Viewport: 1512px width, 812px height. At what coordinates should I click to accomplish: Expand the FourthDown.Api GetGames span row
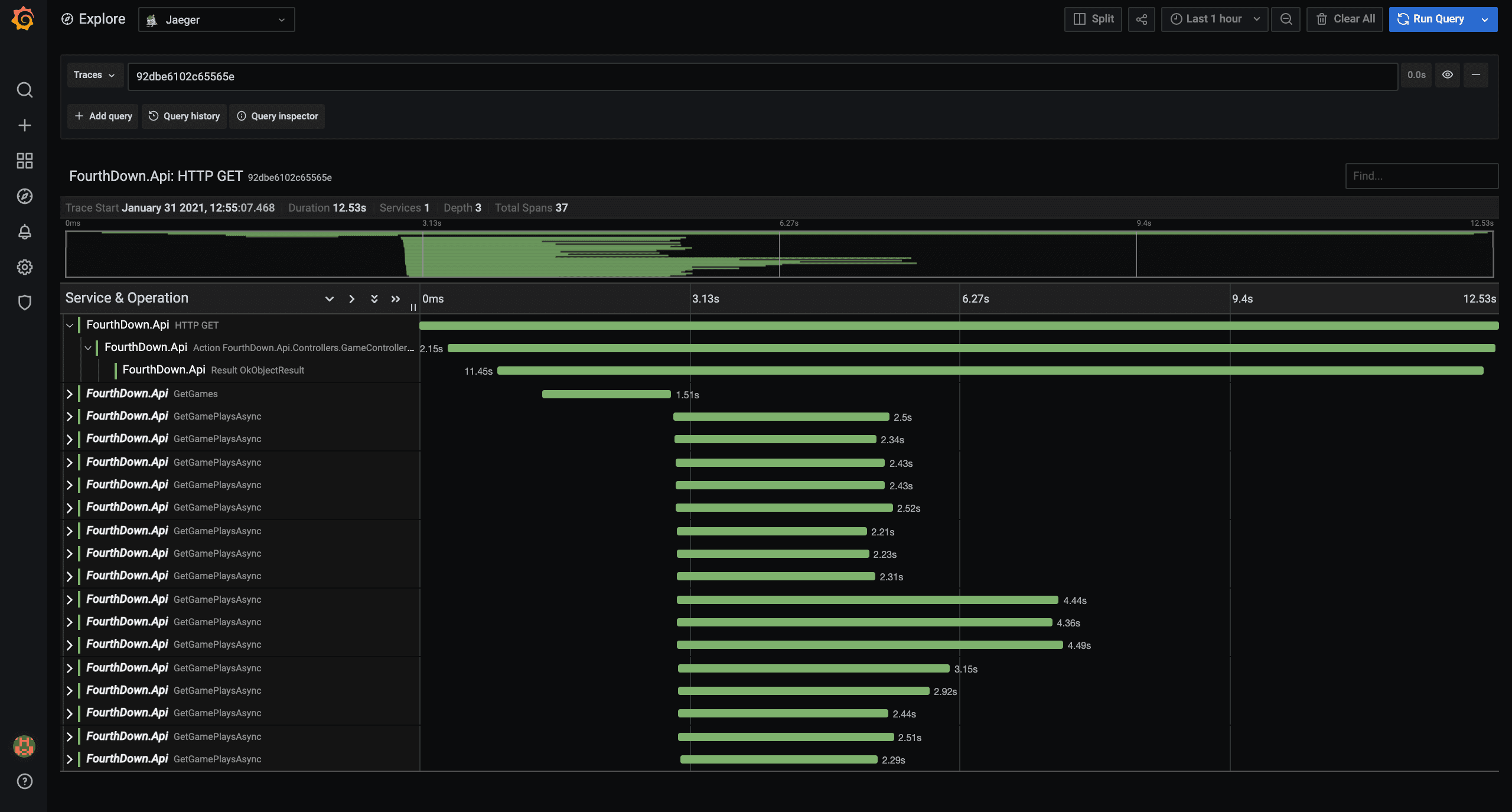point(70,394)
